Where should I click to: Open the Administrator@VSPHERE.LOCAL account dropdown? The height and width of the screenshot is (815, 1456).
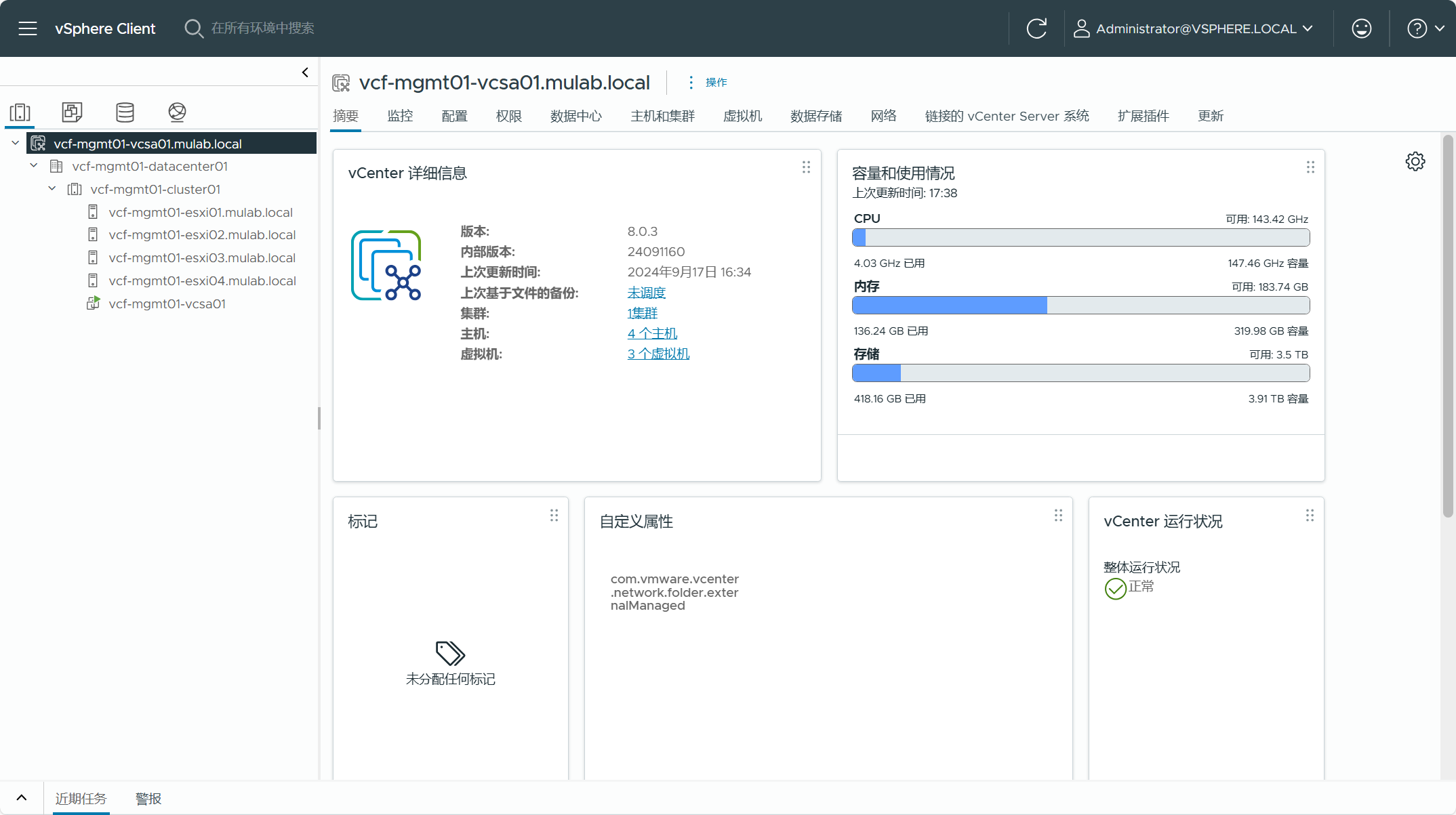pyautogui.click(x=1195, y=28)
